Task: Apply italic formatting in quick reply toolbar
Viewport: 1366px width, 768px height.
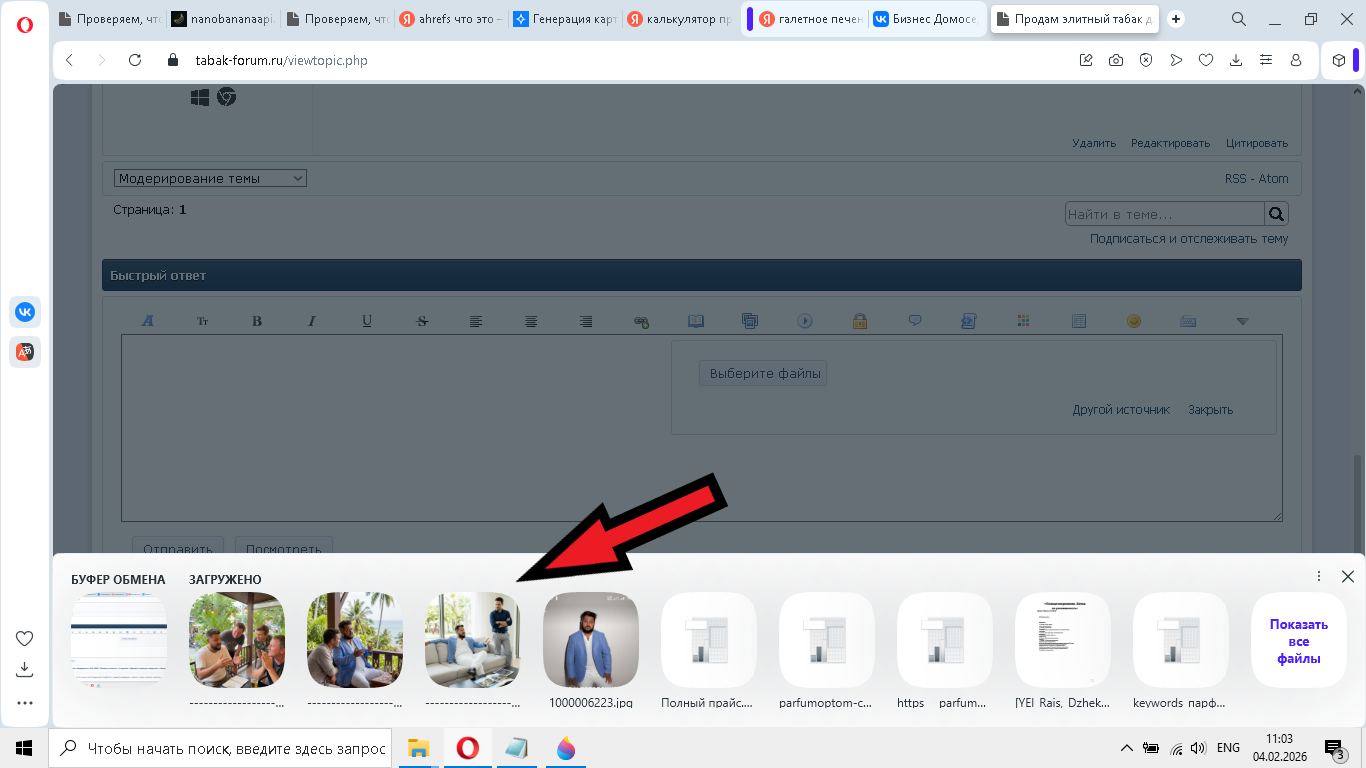Action: (312, 321)
